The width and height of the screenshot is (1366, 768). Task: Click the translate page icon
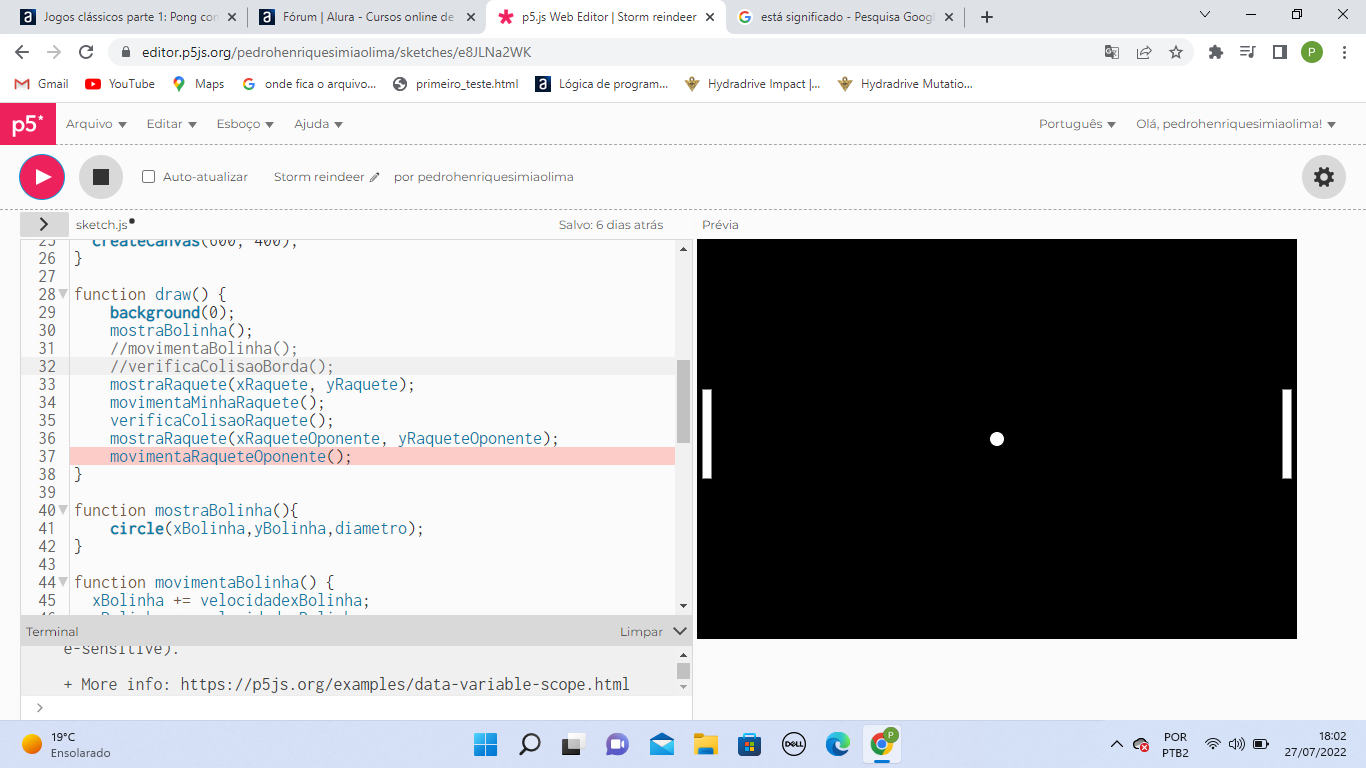click(1112, 52)
